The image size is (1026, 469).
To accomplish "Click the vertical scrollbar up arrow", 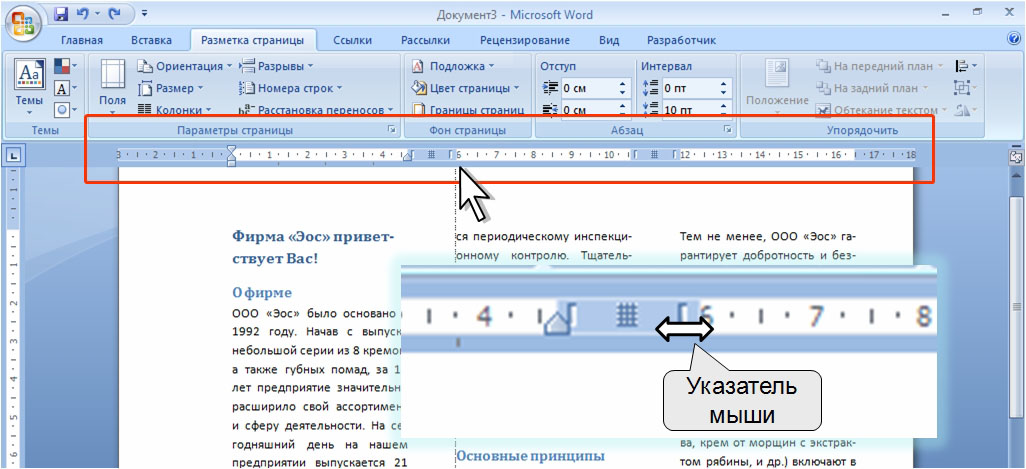I will (x=1015, y=175).
